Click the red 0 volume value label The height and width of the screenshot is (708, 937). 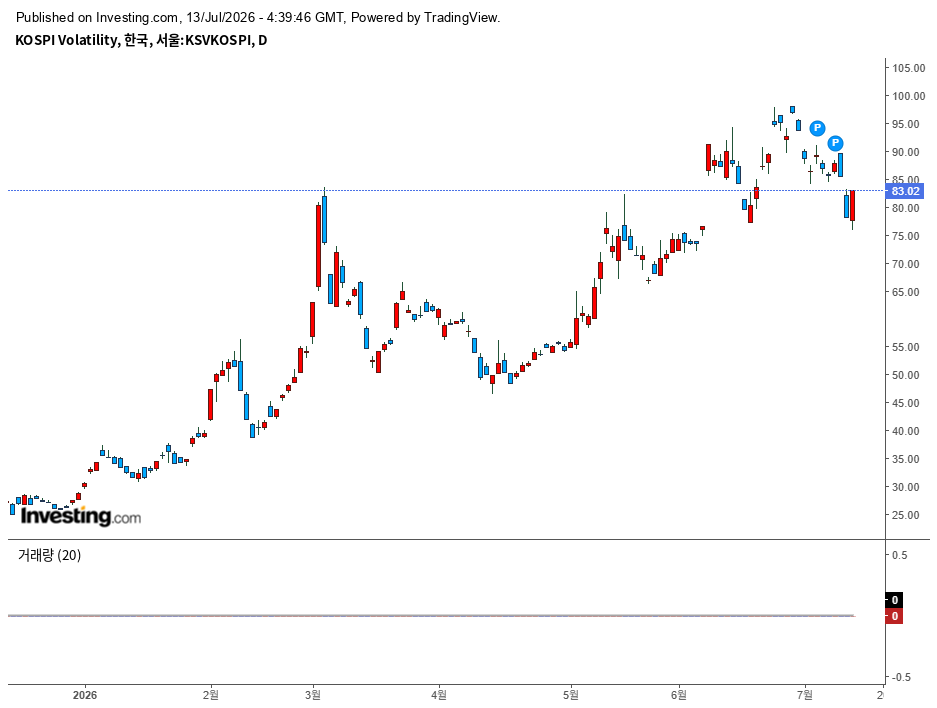(894, 616)
